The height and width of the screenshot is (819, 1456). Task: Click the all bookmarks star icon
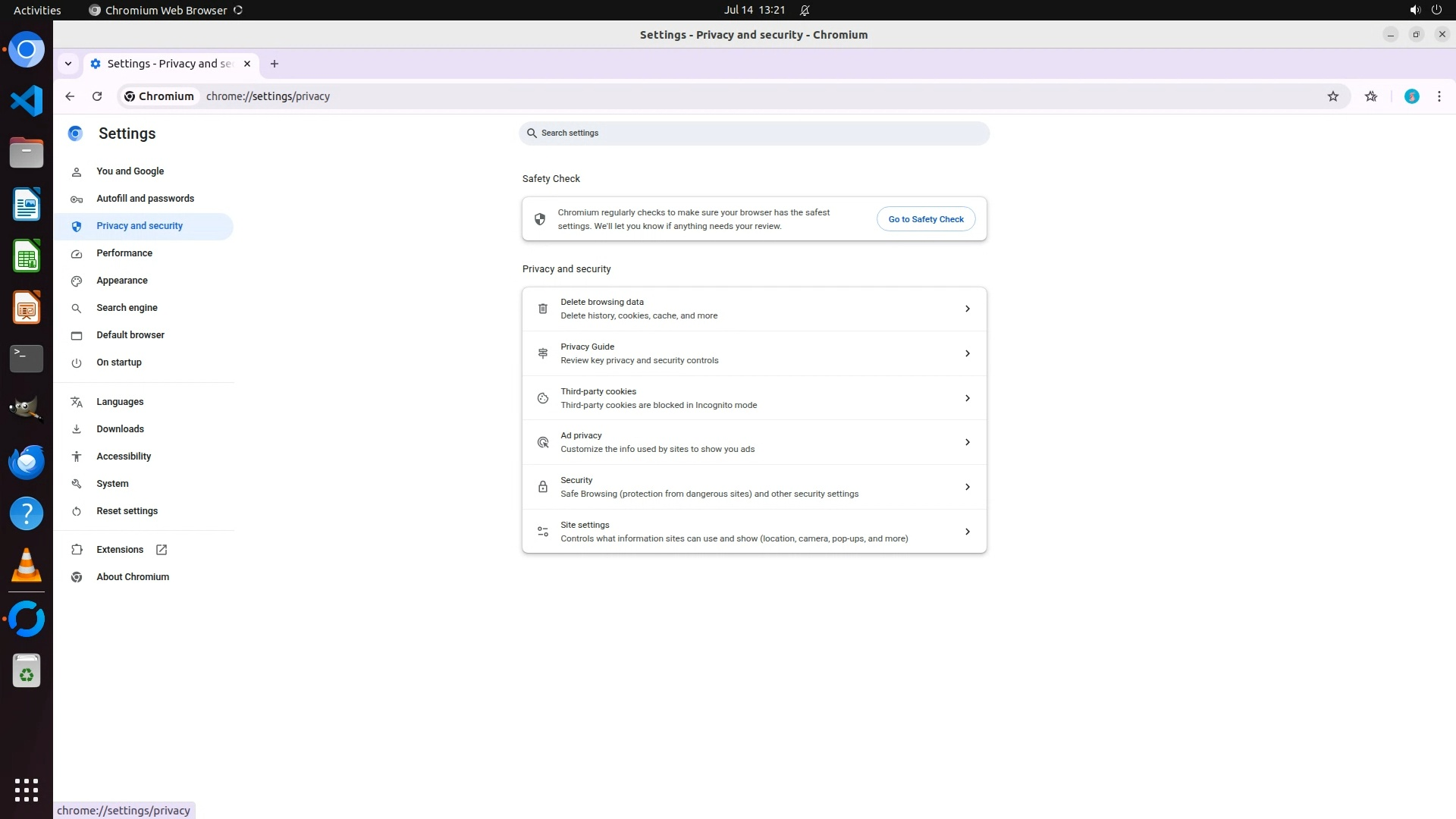tap(1370, 96)
